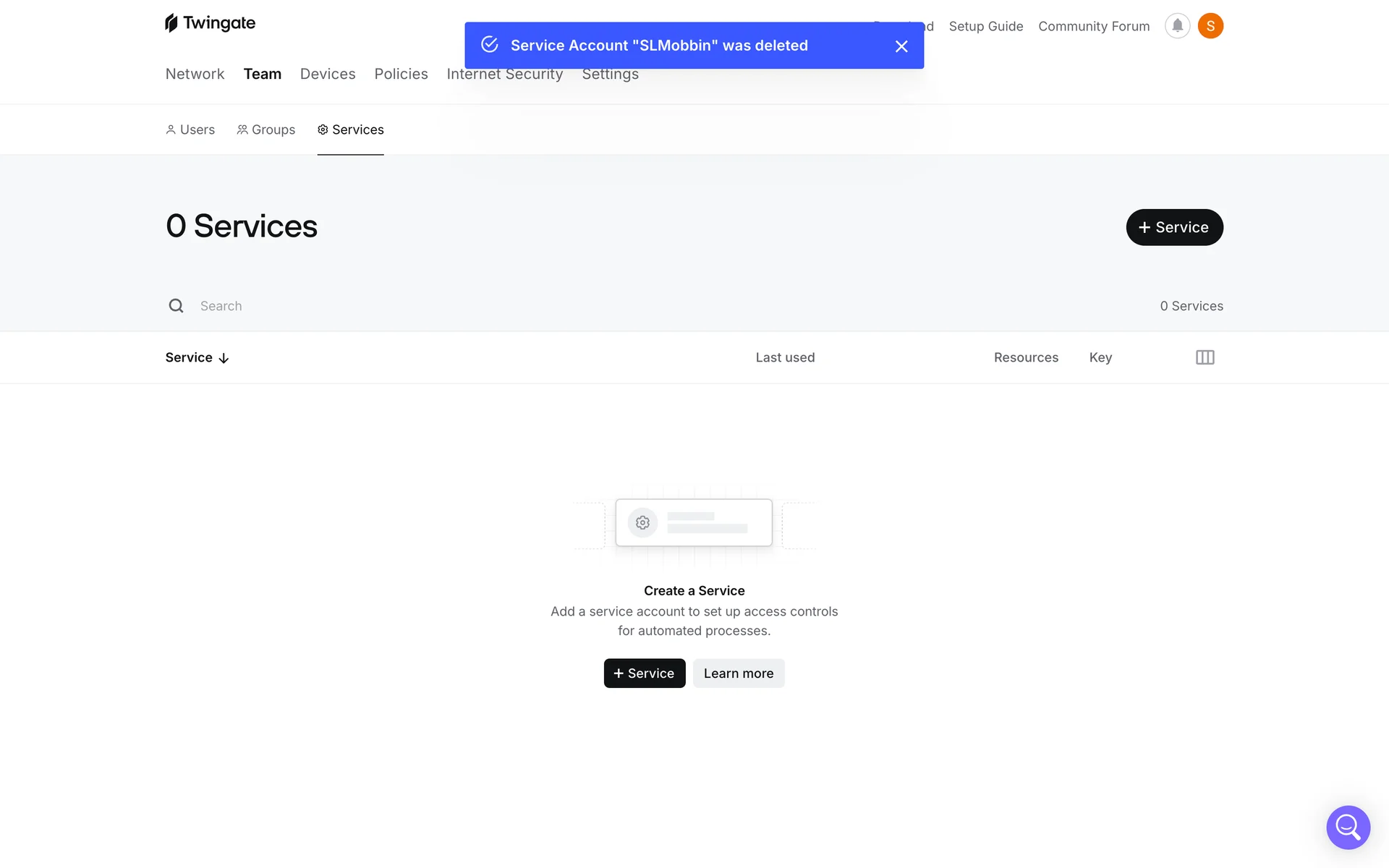Open the Policies section
The width and height of the screenshot is (1389, 868).
tap(401, 74)
